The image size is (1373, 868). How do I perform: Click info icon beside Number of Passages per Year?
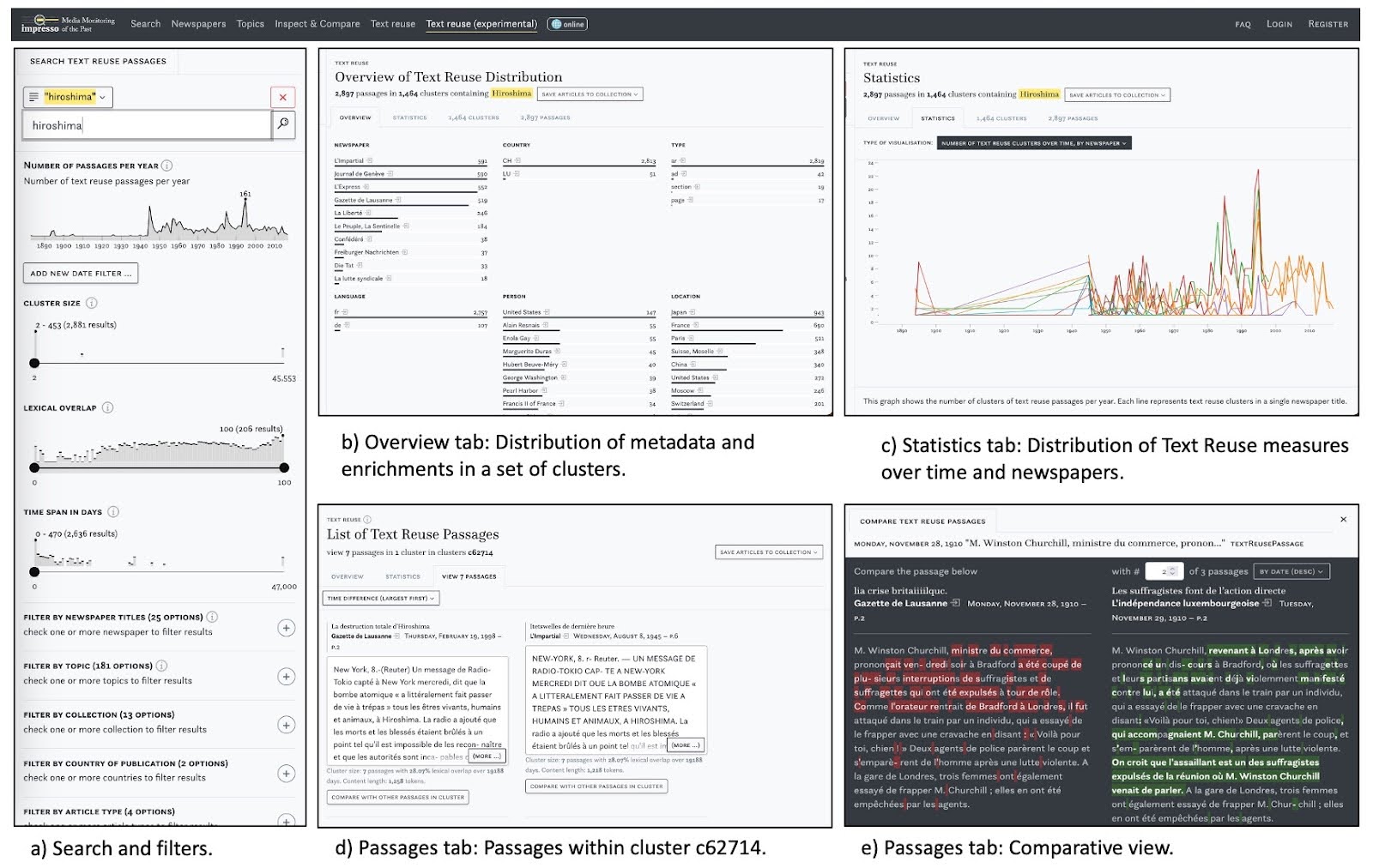(167, 166)
